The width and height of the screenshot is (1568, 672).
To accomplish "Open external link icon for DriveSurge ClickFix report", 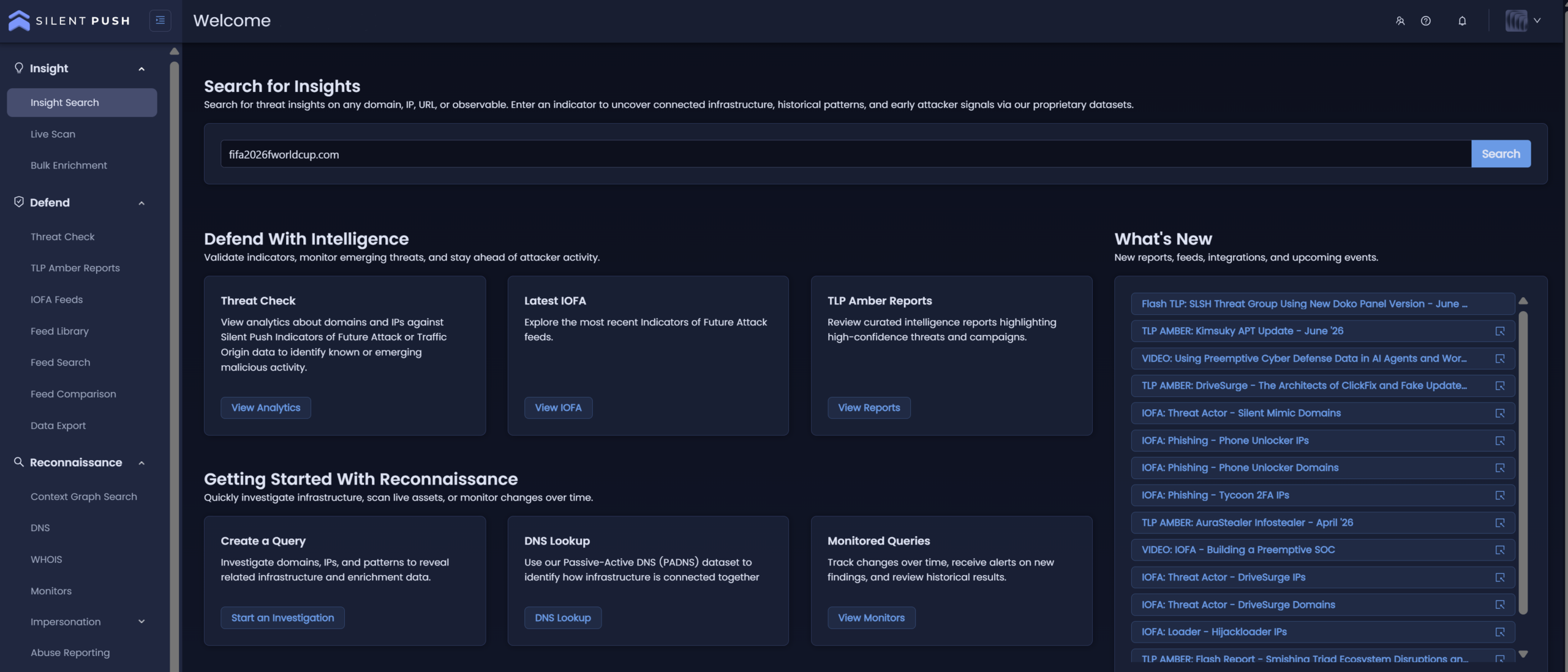I will pos(1500,385).
